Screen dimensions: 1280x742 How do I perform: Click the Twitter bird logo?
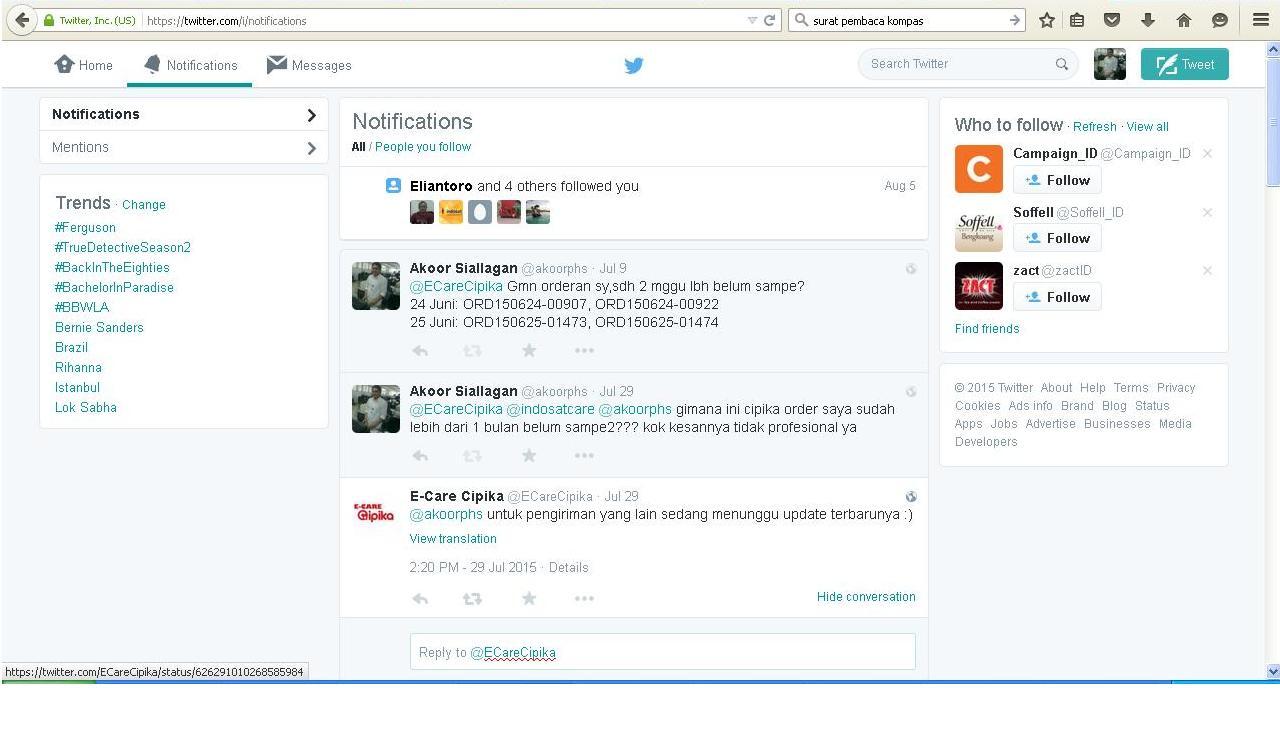634,65
